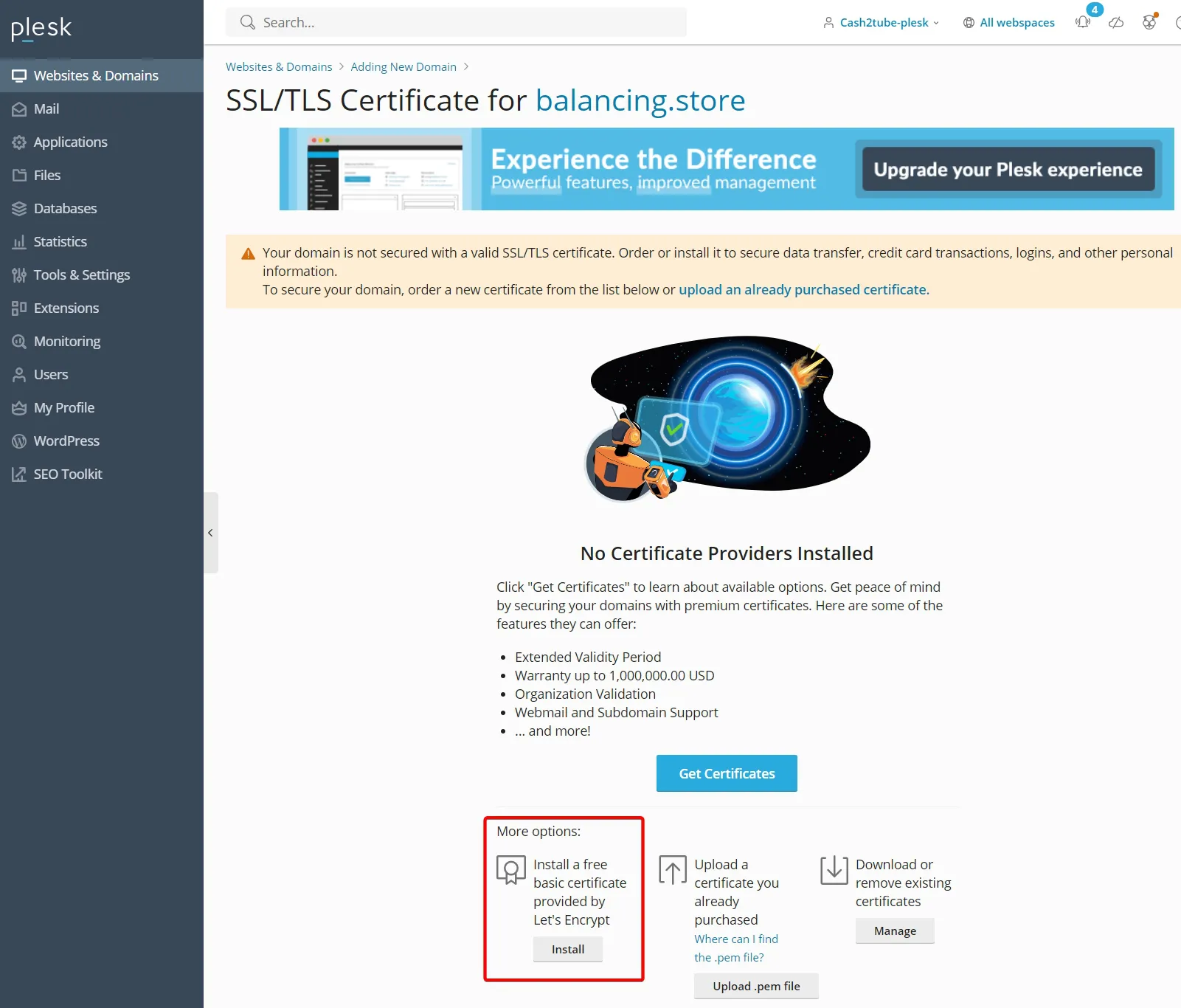Click the Websites & Domains monitor icon
1181x1008 pixels.
19,76
